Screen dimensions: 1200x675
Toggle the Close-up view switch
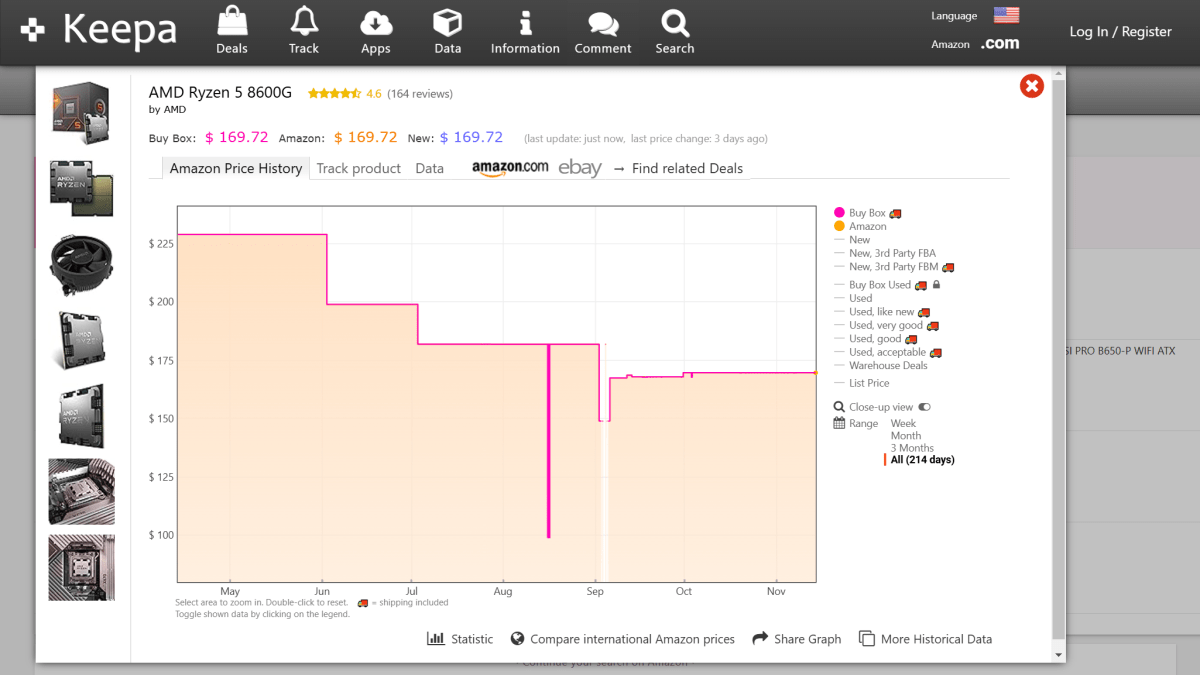pyautogui.click(x=924, y=407)
